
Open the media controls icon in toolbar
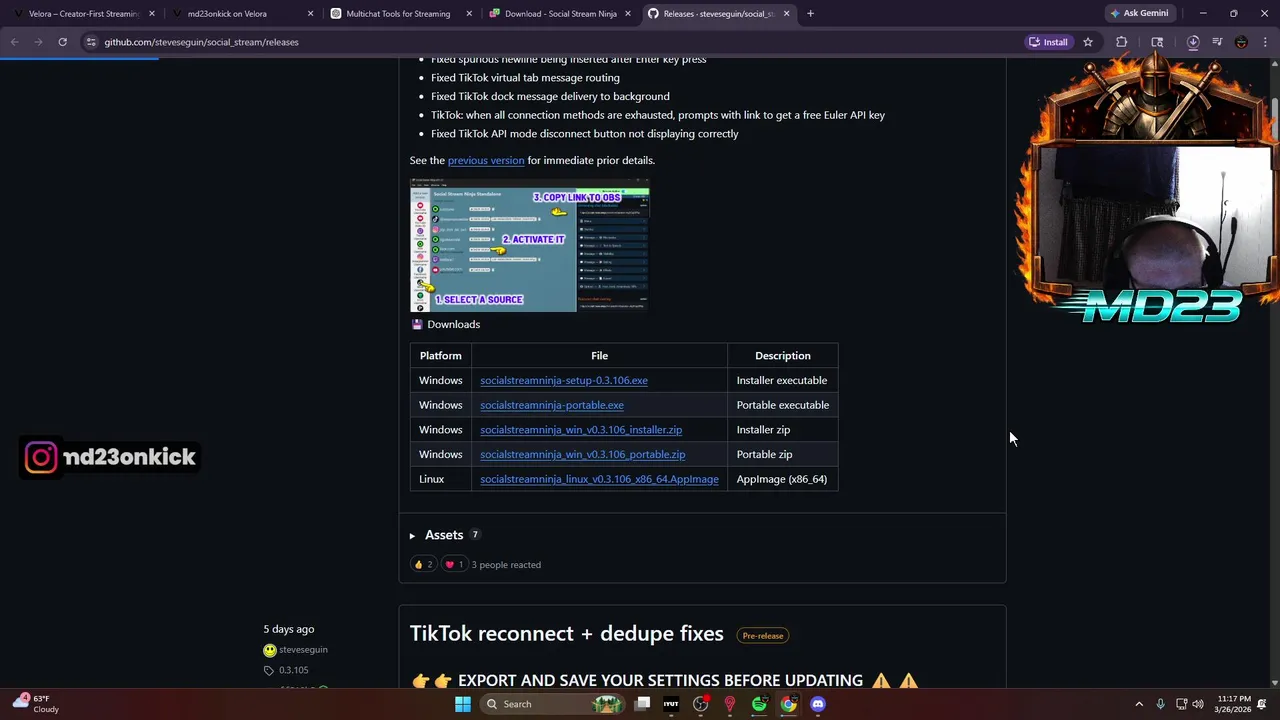point(1217,42)
